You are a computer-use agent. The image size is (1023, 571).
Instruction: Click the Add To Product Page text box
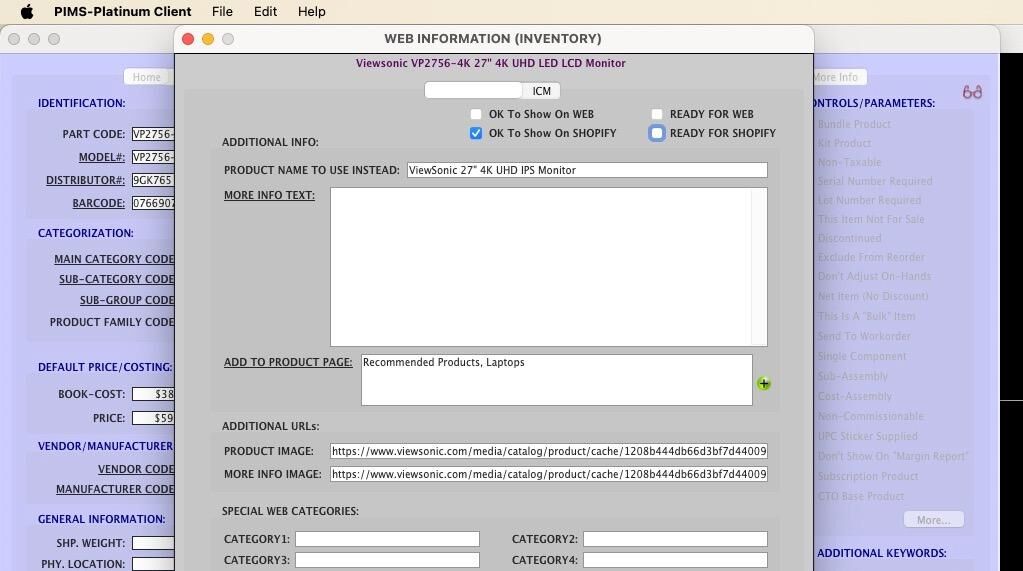coord(557,380)
